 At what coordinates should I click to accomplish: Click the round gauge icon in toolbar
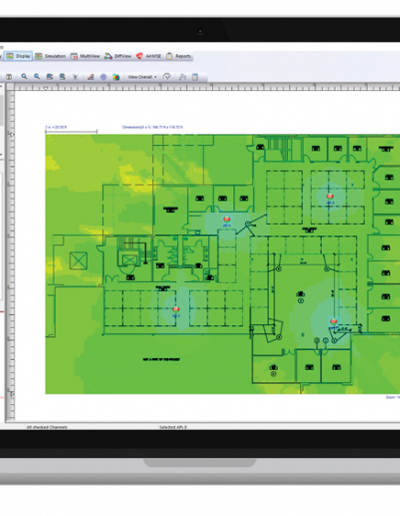(x=167, y=77)
